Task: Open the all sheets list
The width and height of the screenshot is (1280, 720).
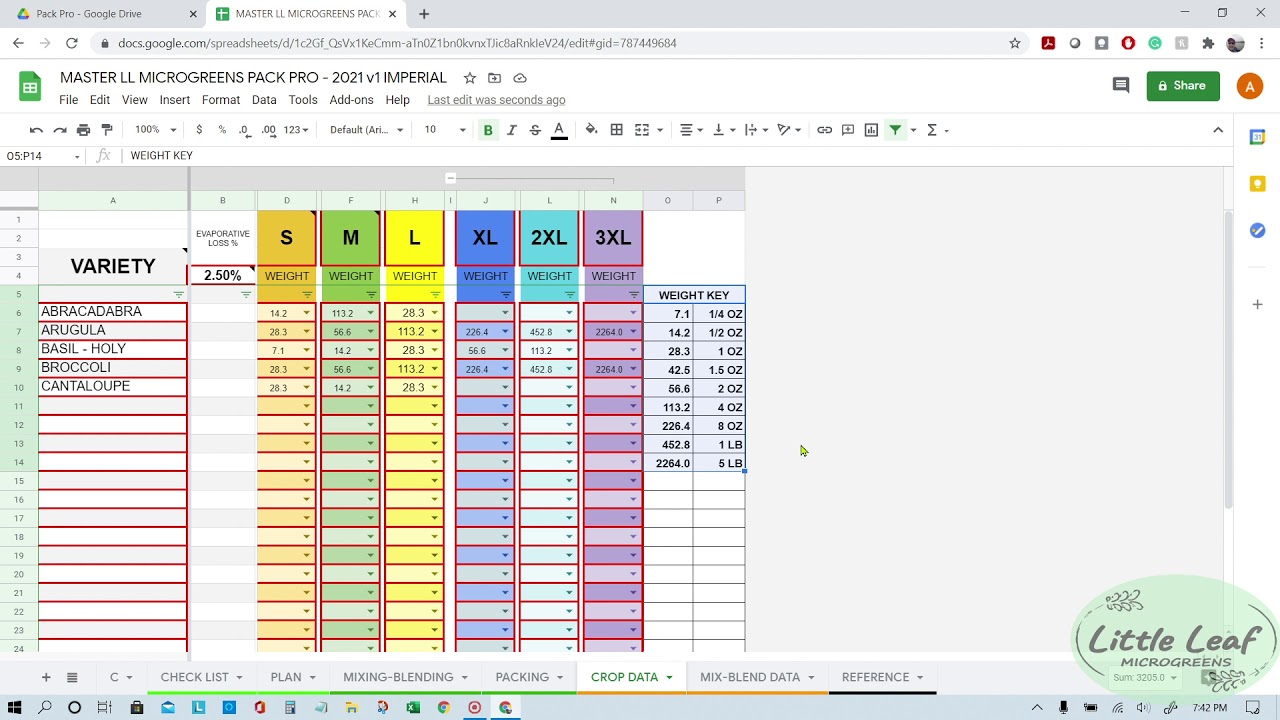Action: click(72, 677)
